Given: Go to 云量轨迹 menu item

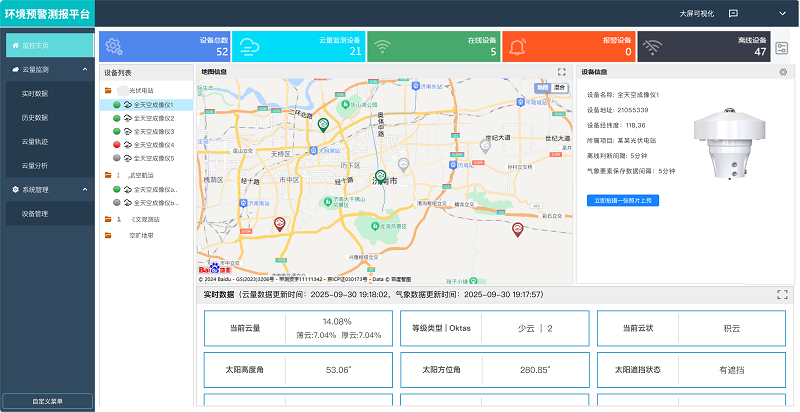Looking at the screenshot, I should coord(35,141).
